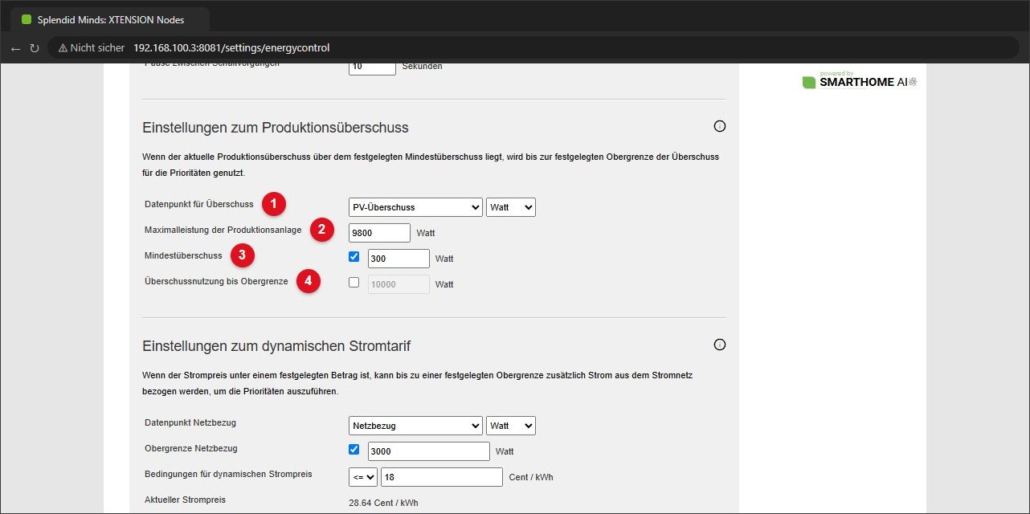Click 'Einstellungen zum dynamischen Stromtarif' heading
Image resolution: width=1030 pixels, height=514 pixels.
tap(277, 346)
